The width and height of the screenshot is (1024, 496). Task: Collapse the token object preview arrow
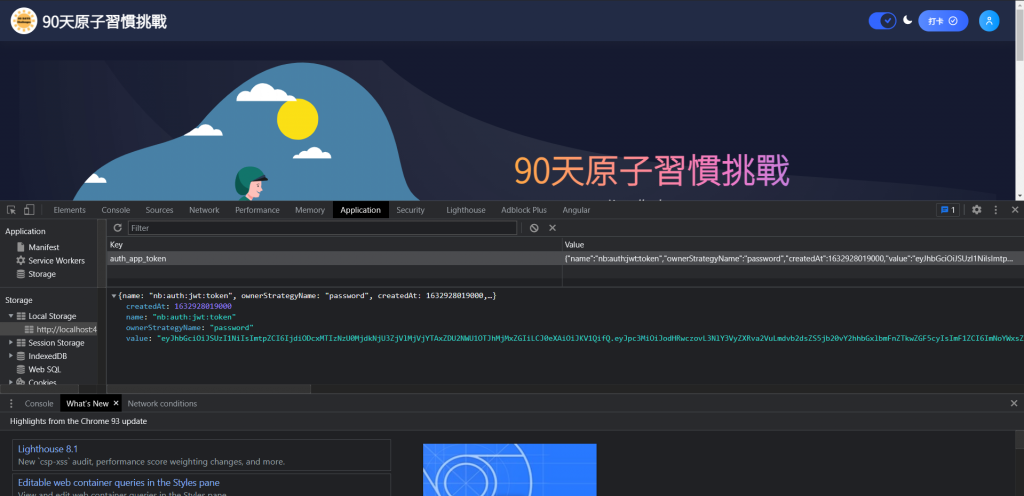[x=114, y=296]
